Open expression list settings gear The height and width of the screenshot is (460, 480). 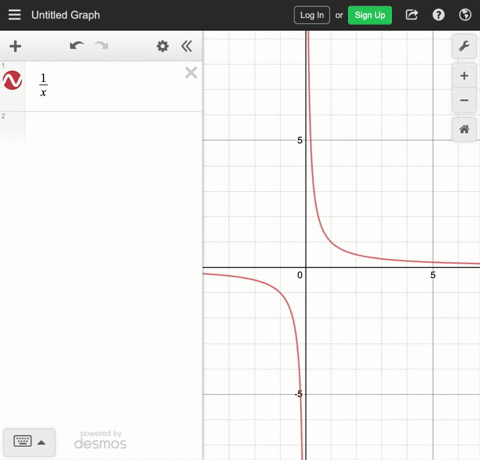pyautogui.click(x=163, y=46)
